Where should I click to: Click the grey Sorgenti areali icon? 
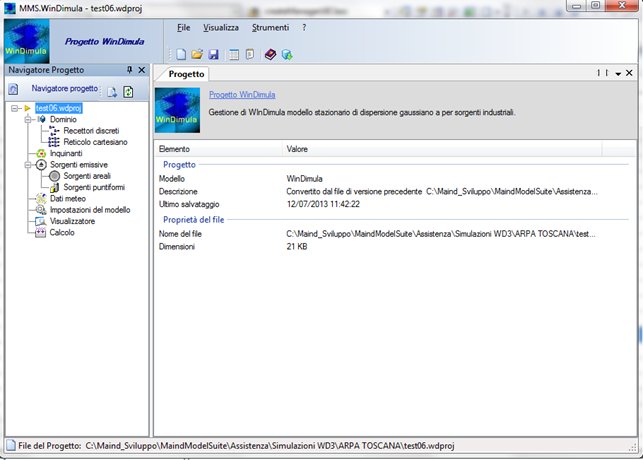[54, 176]
